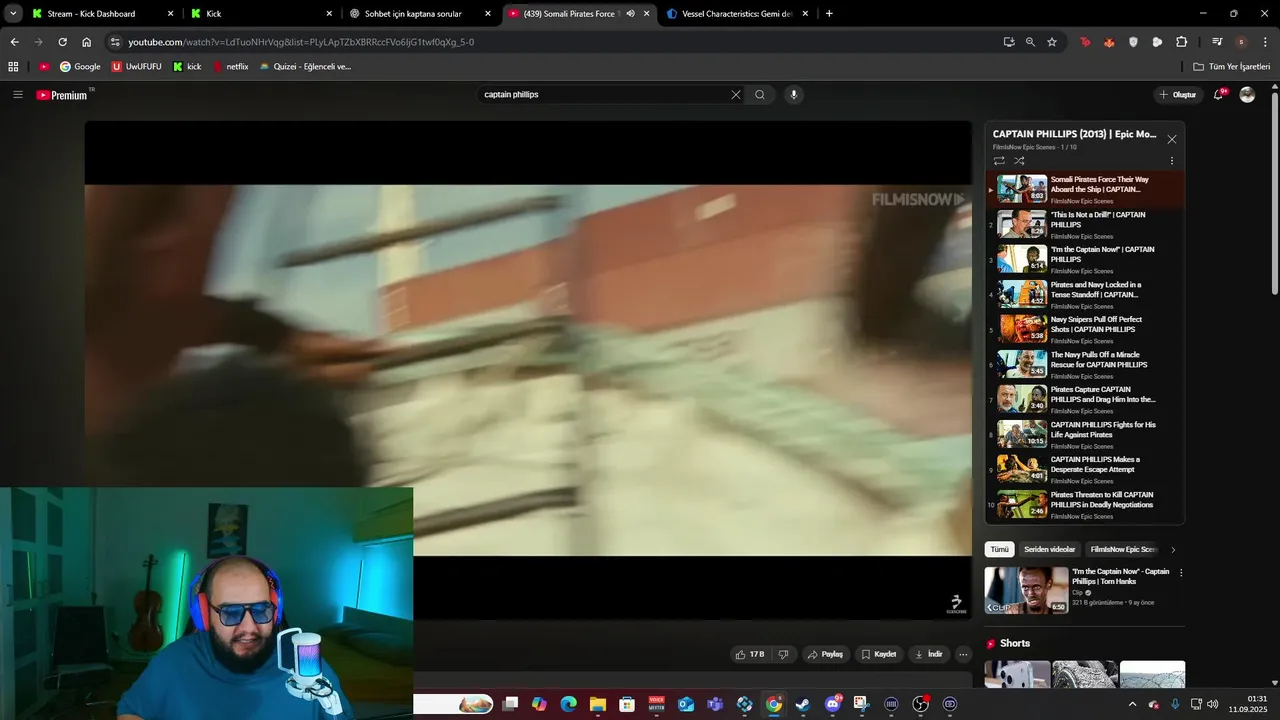Select the Tümü filter chip
1280x720 pixels.
click(999, 549)
